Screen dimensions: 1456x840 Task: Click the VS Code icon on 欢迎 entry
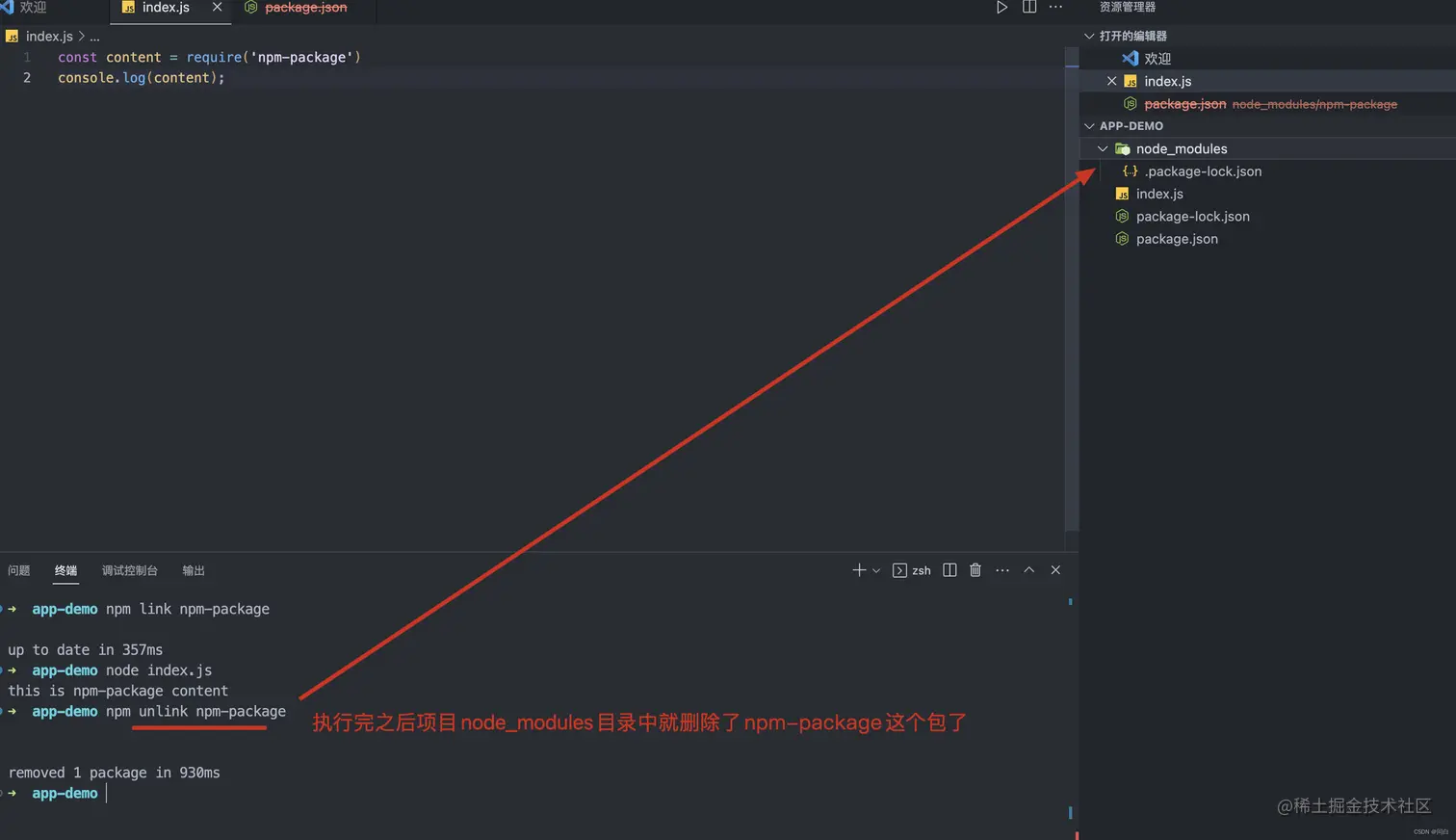point(1131,58)
